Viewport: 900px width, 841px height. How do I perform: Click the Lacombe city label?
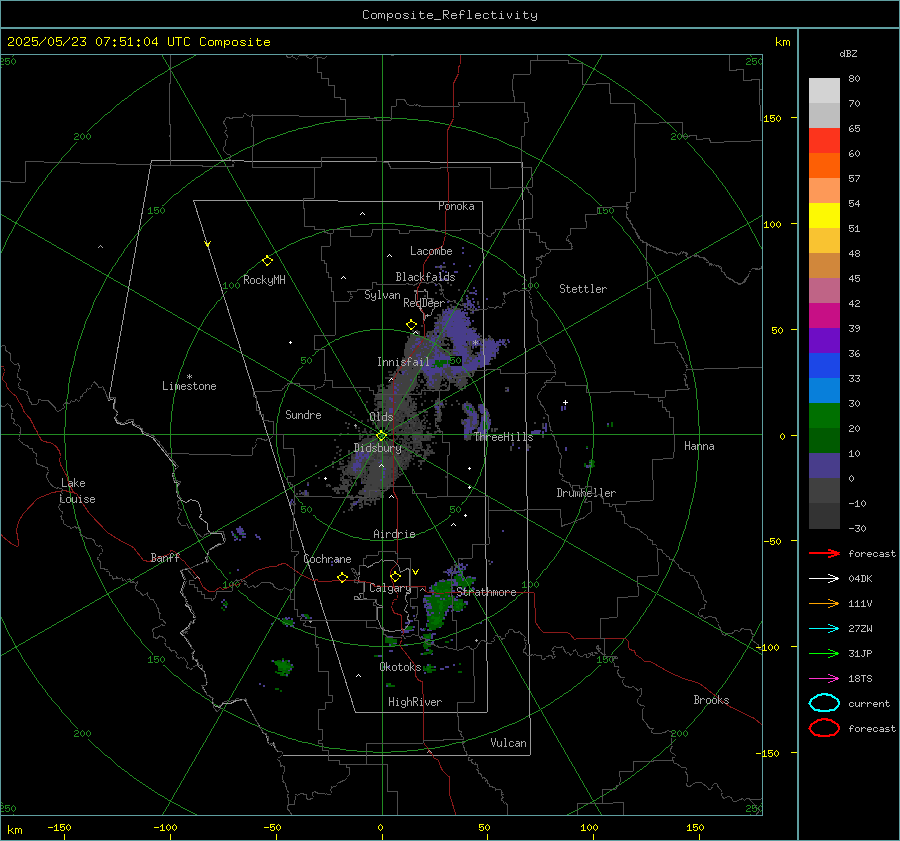(431, 251)
